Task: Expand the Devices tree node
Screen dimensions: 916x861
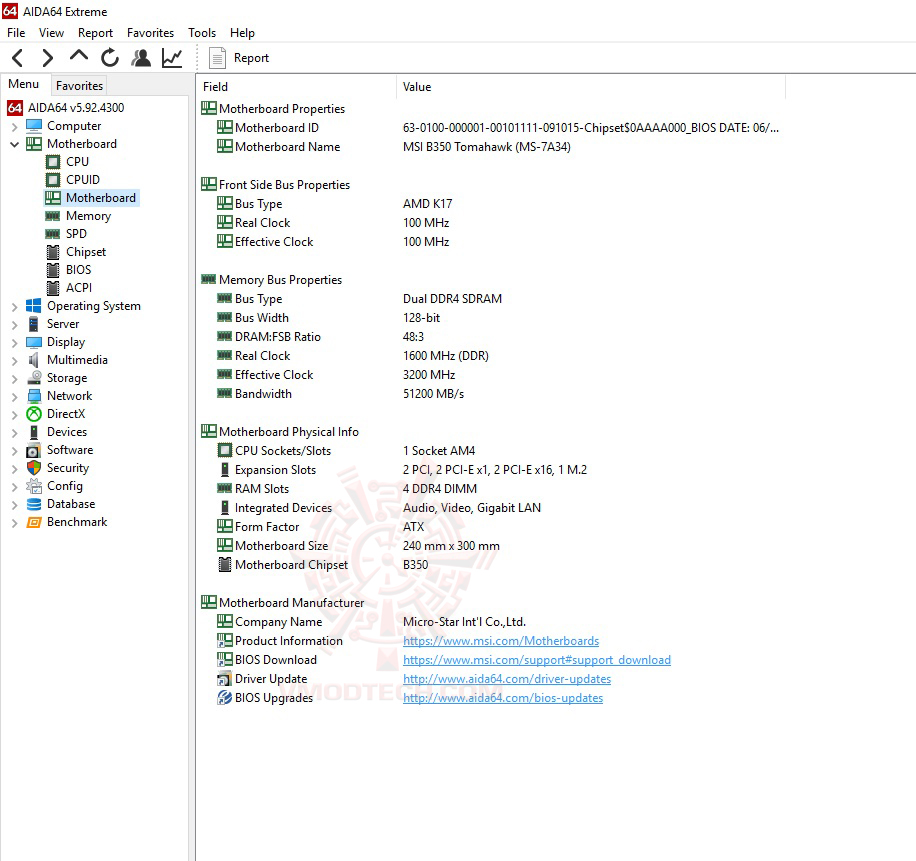Action: point(15,432)
